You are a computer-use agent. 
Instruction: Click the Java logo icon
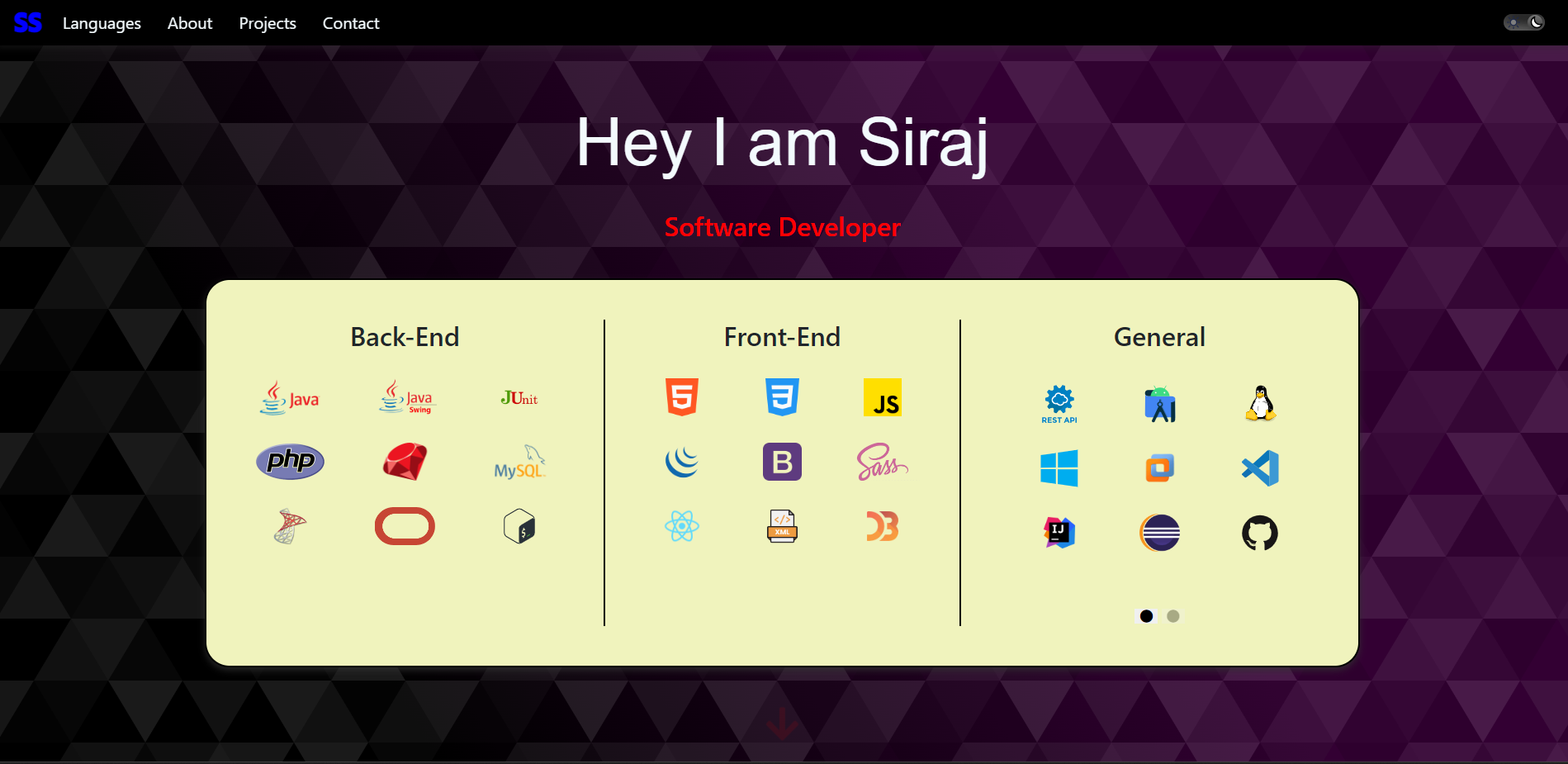click(x=290, y=398)
